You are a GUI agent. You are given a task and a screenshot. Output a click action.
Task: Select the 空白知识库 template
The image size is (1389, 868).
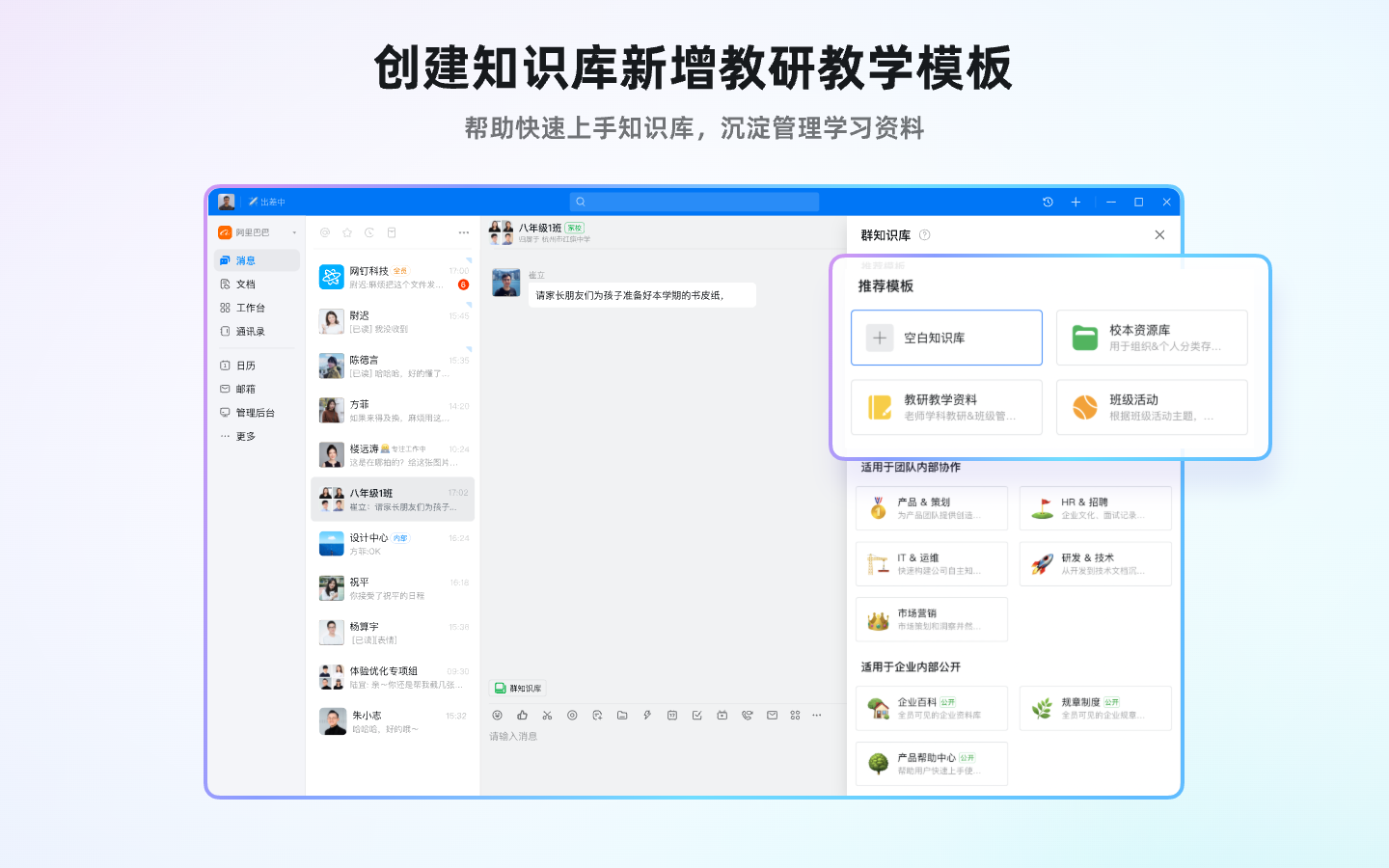pos(946,338)
